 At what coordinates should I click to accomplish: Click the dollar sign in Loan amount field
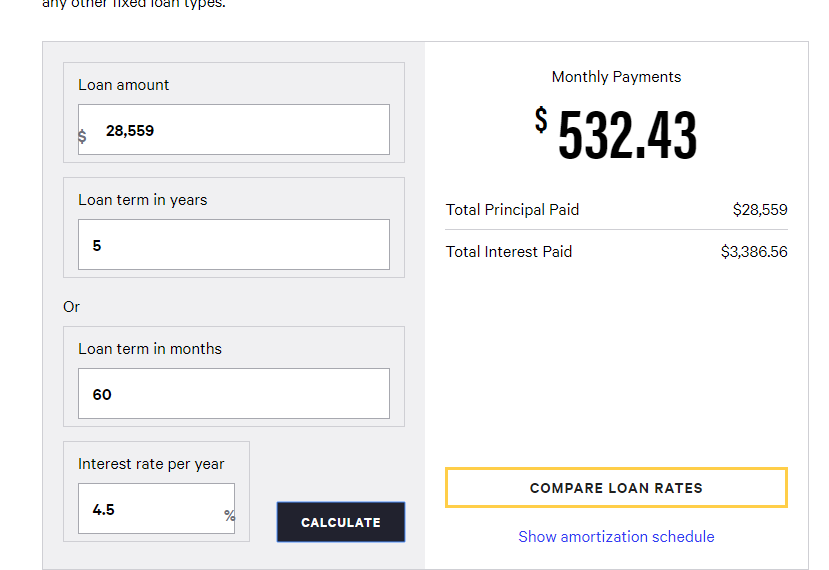tap(82, 136)
